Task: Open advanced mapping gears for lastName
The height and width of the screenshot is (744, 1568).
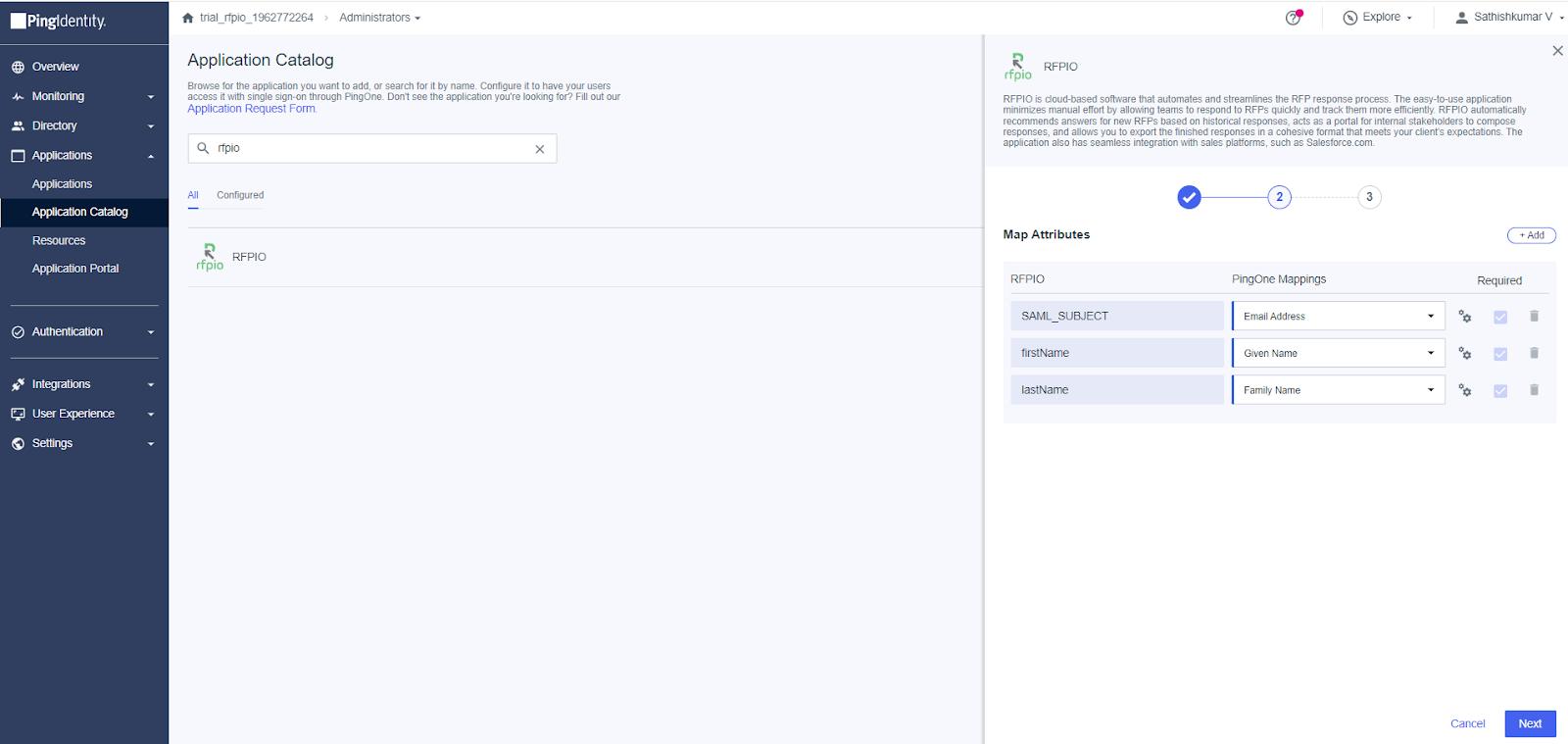Action: point(1465,390)
